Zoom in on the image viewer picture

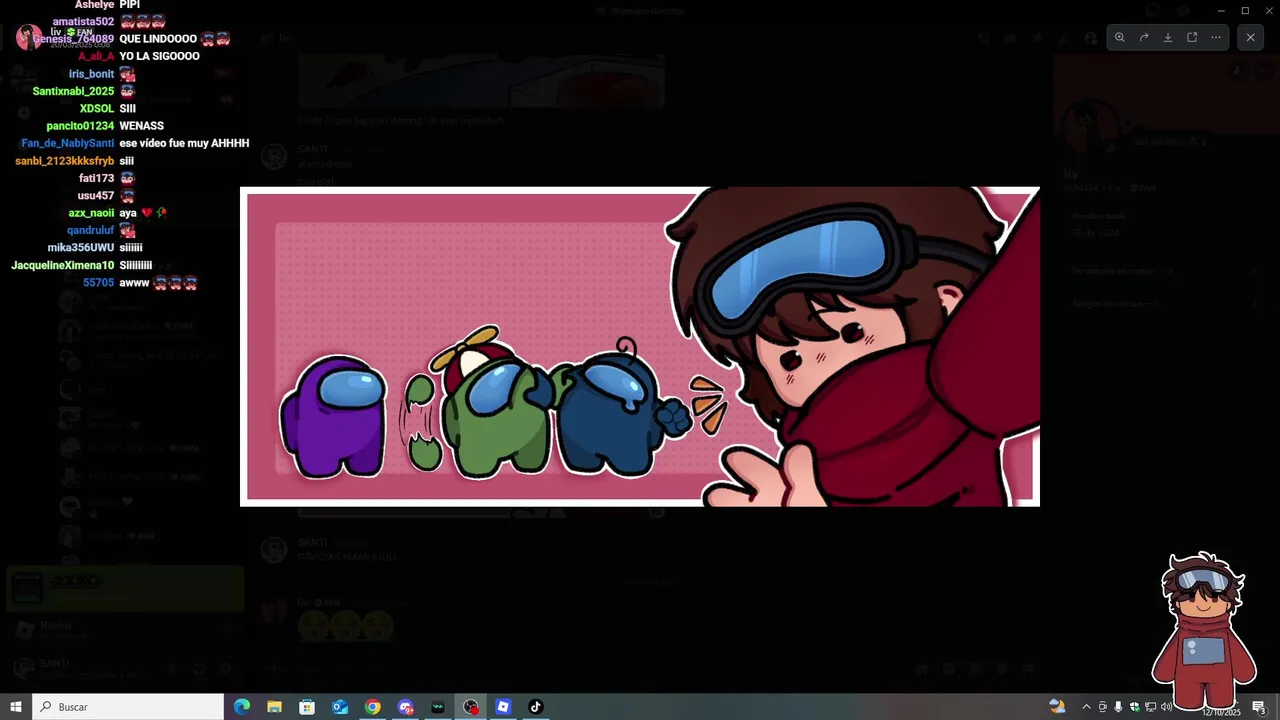point(1120,37)
